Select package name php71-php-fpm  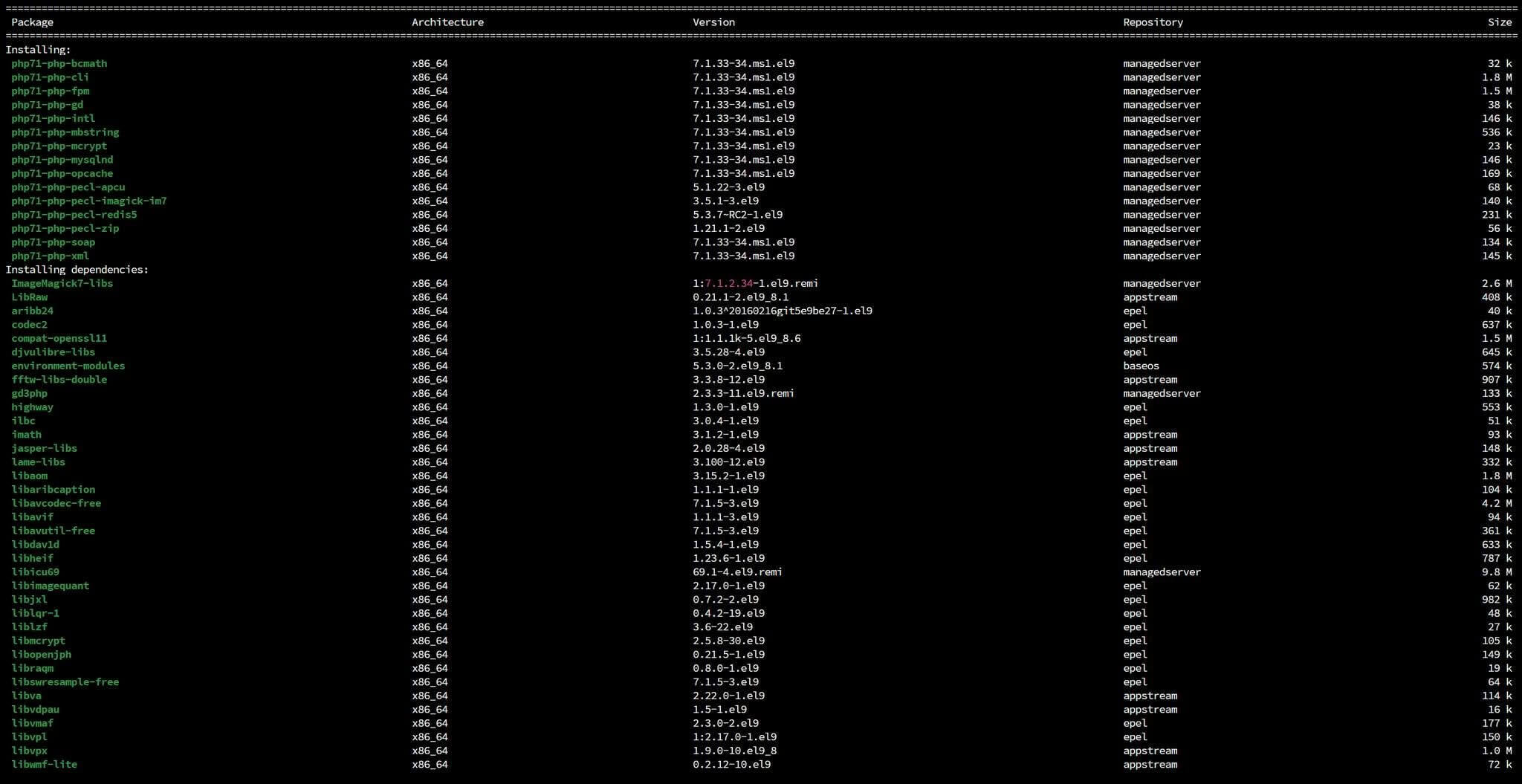click(x=50, y=91)
